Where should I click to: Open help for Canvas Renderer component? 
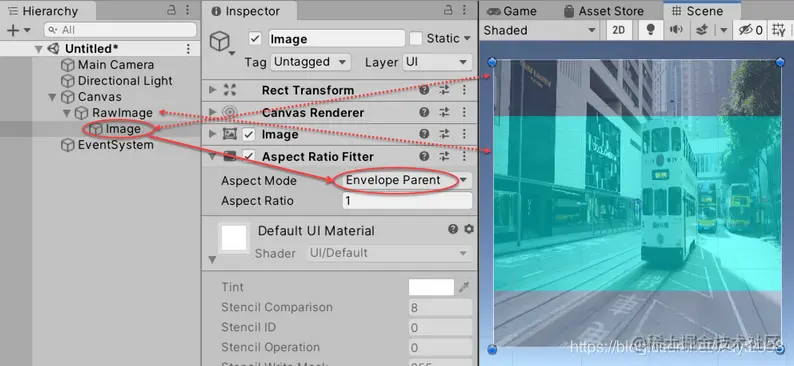click(424, 112)
